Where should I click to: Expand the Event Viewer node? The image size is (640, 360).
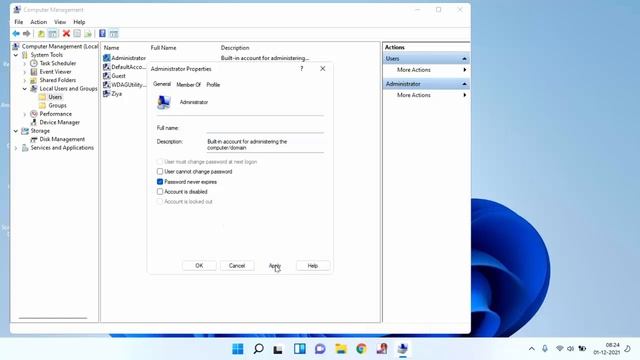[24, 72]
